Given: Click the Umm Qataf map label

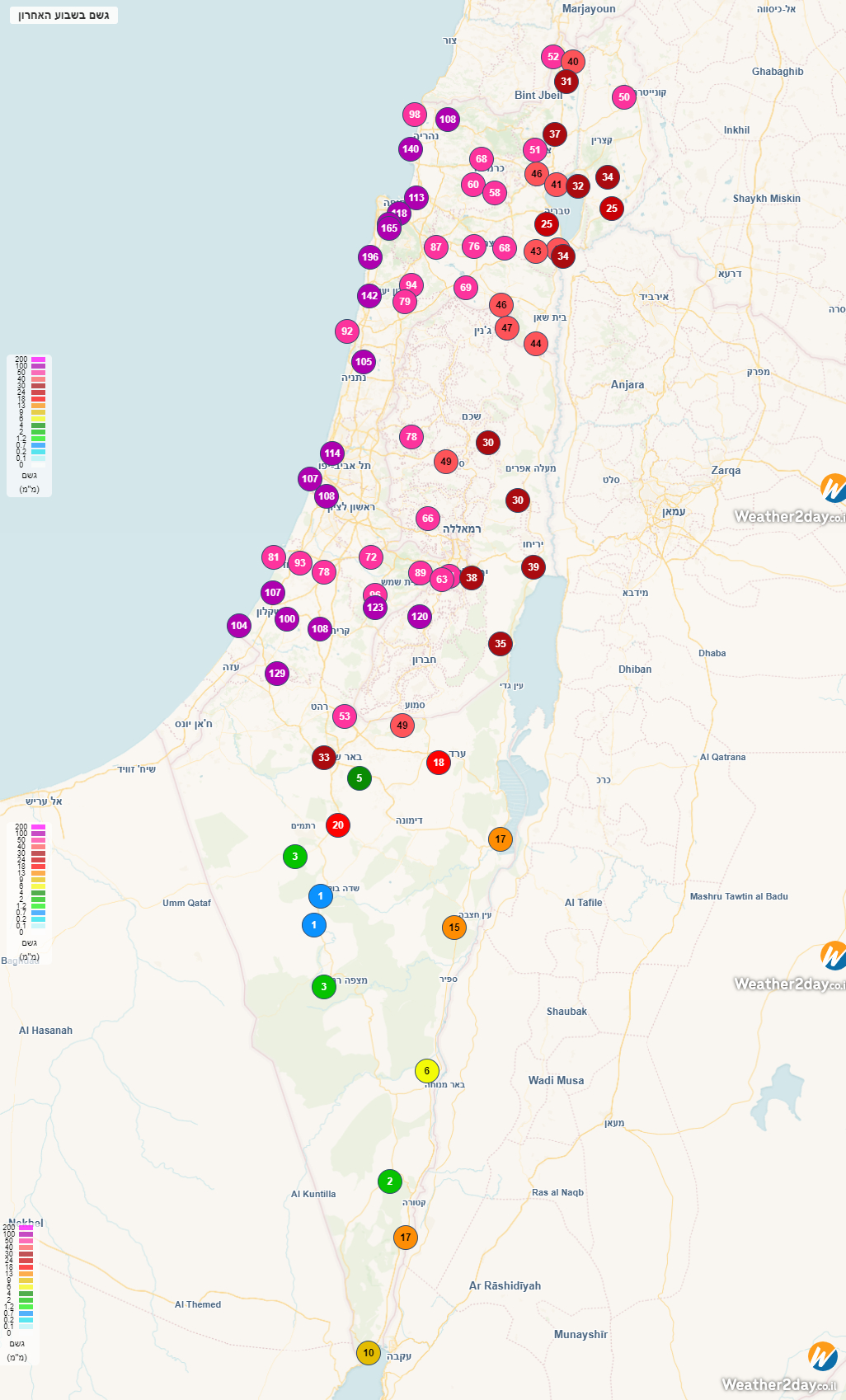Looking at the screenshot, I should click(x=187, y=904).
